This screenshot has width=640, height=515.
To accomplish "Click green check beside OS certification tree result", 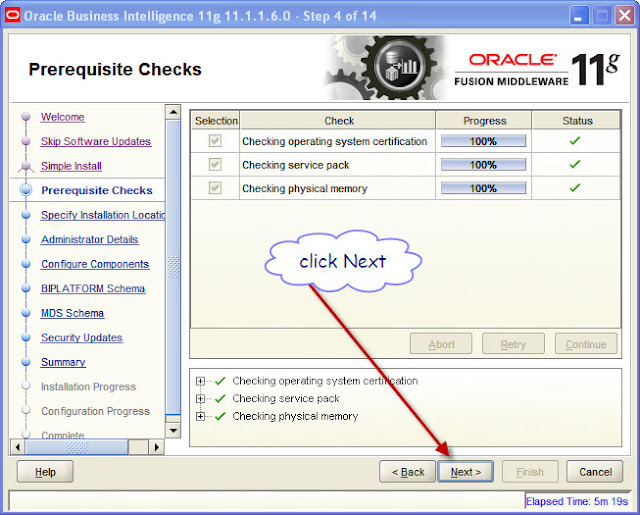I will click(x=220, y=381).
